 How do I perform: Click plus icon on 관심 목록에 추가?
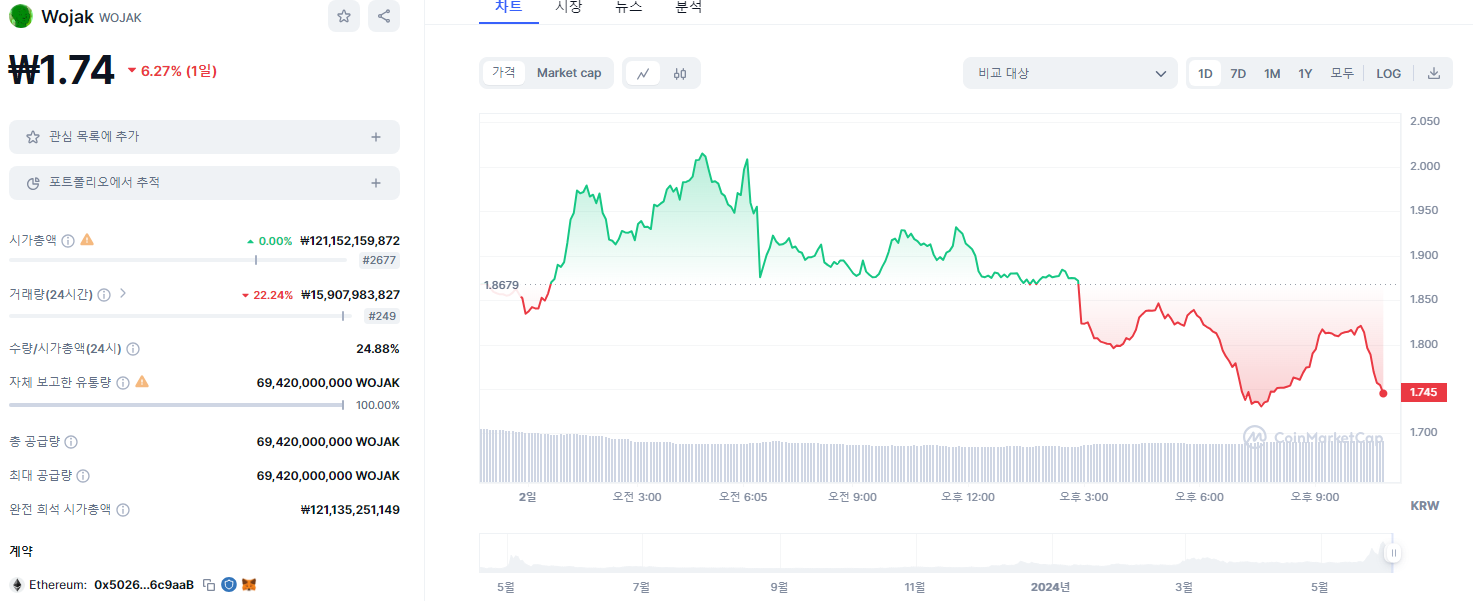(x=376, y=137)
